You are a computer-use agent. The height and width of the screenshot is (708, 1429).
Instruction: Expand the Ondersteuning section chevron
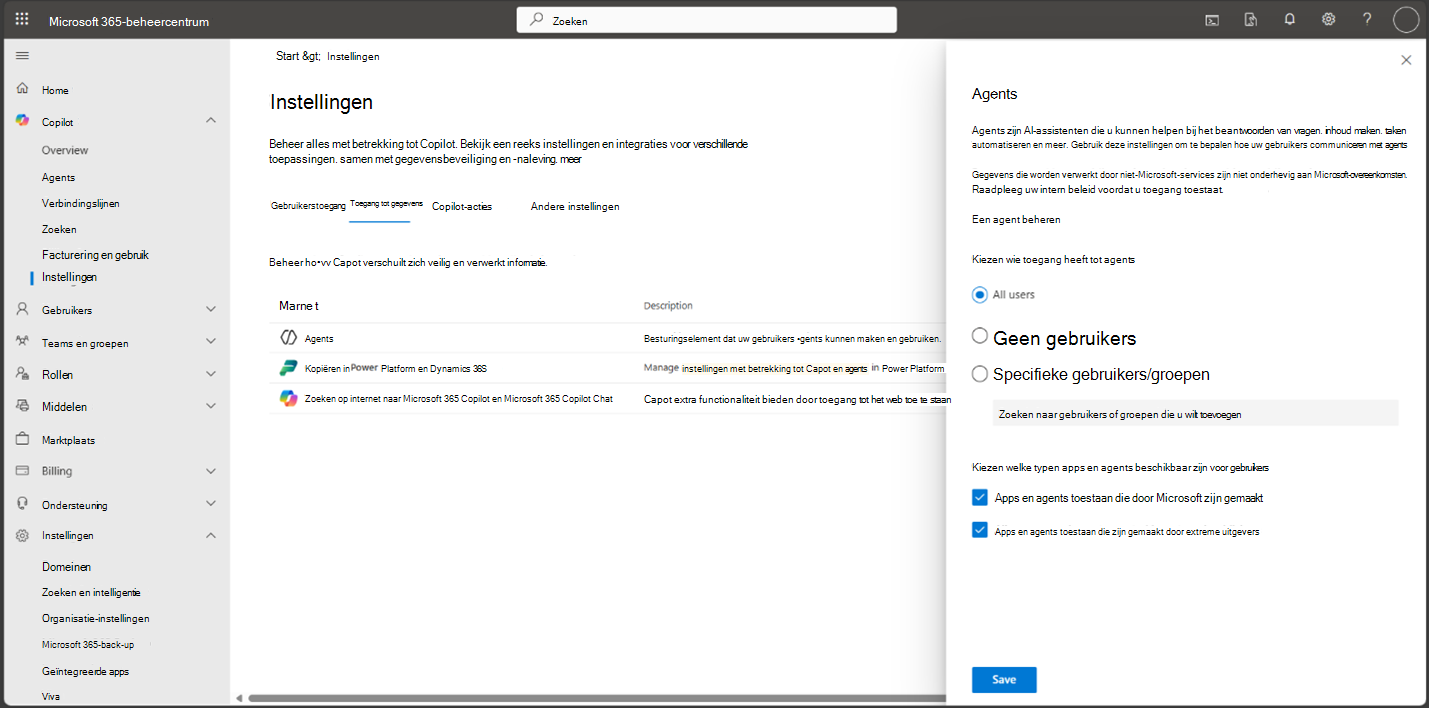pos(211,504)
